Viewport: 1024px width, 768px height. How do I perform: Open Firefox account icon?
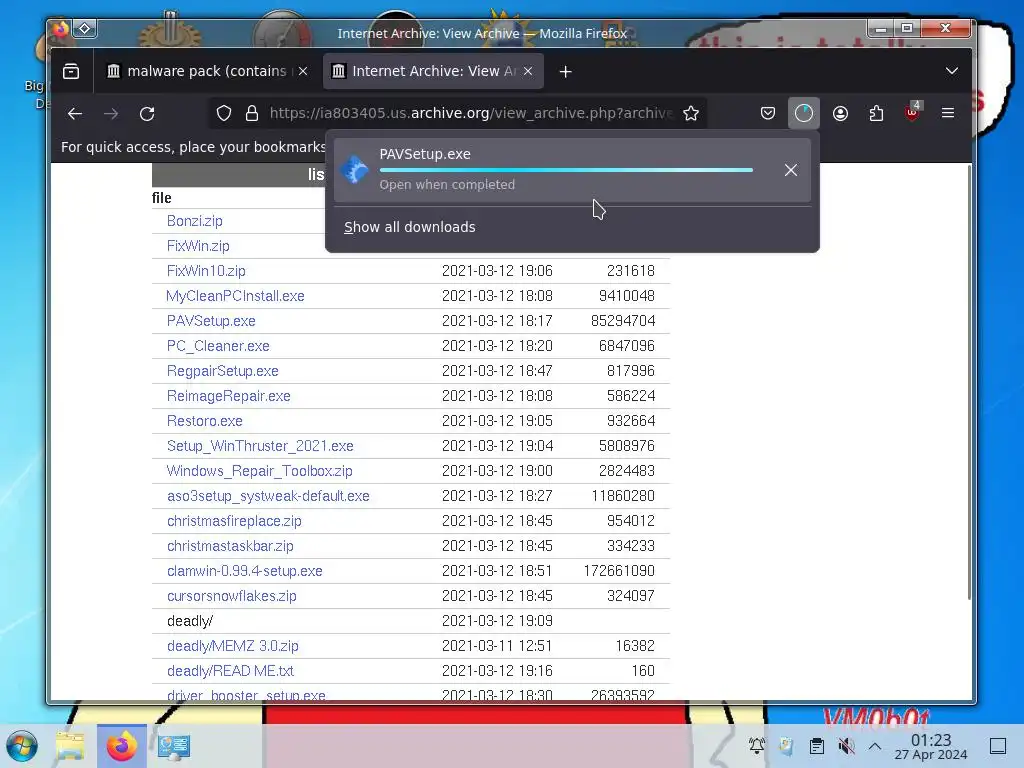840,114
